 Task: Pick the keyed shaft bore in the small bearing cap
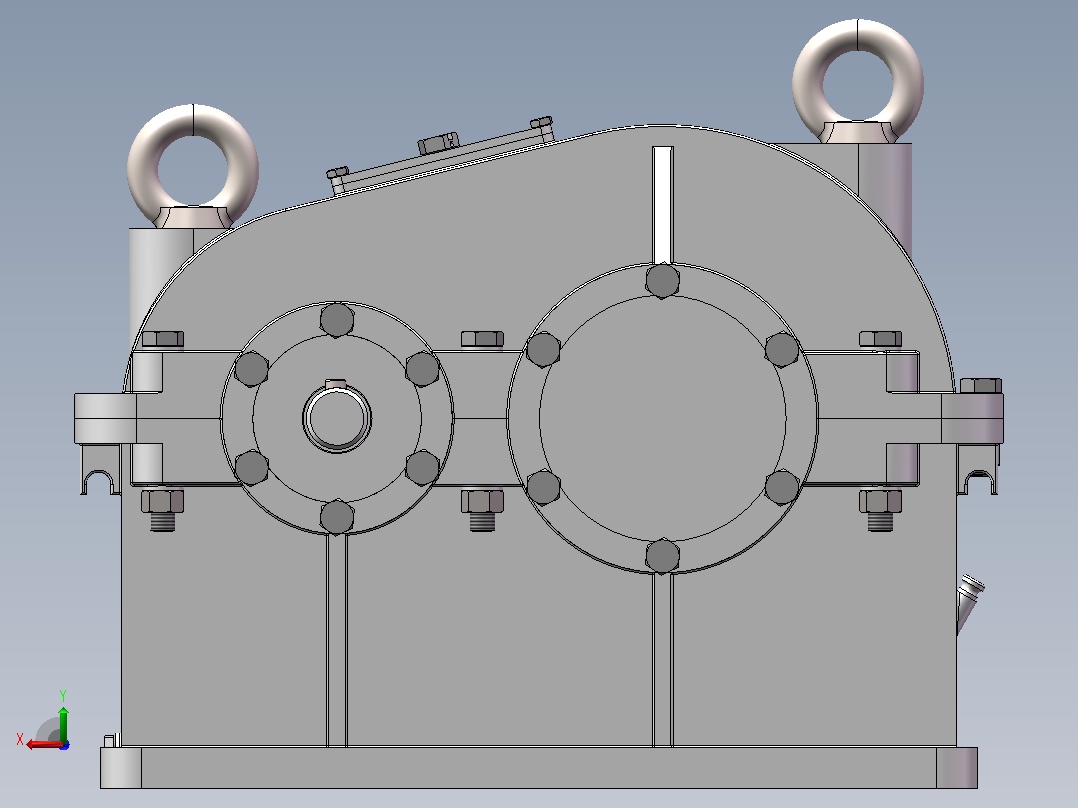pos(337,417)
